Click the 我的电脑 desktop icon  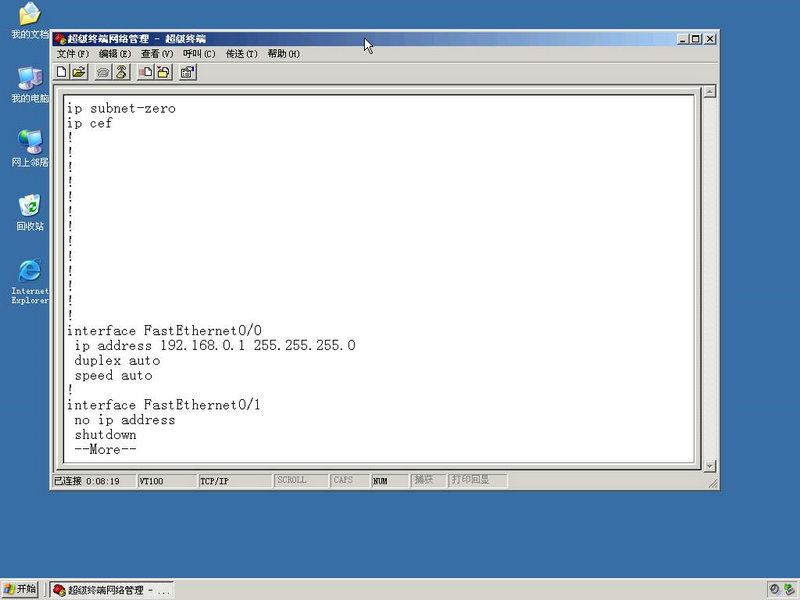pyautogui.click(x=30, y=85)
